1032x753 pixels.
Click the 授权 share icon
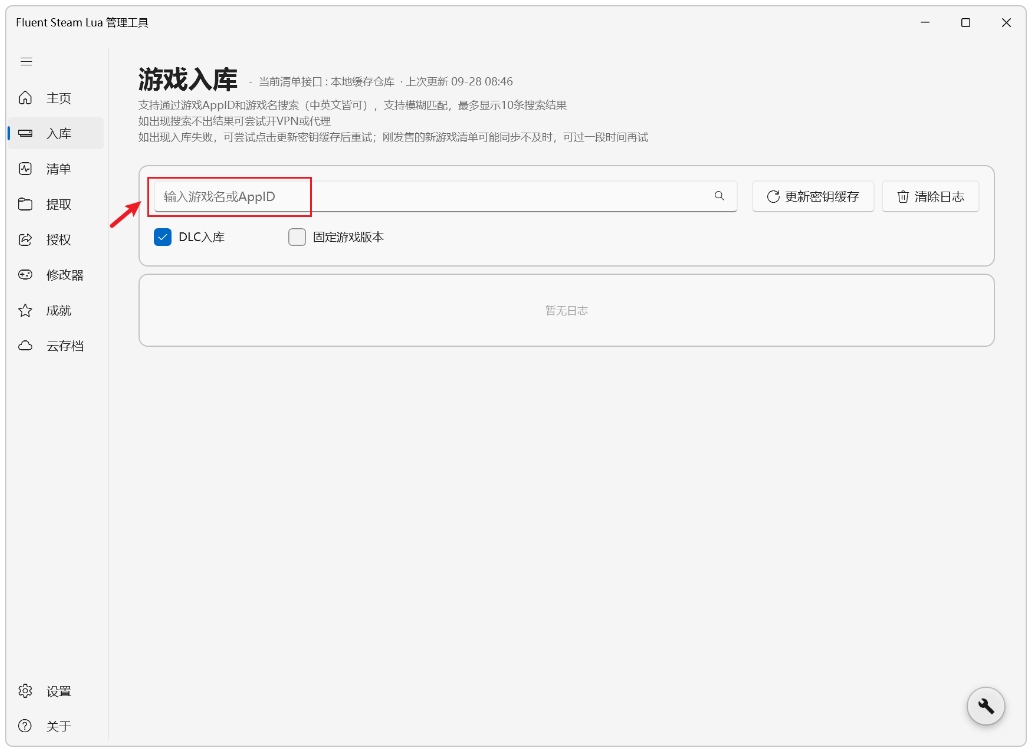click(25, 240)
